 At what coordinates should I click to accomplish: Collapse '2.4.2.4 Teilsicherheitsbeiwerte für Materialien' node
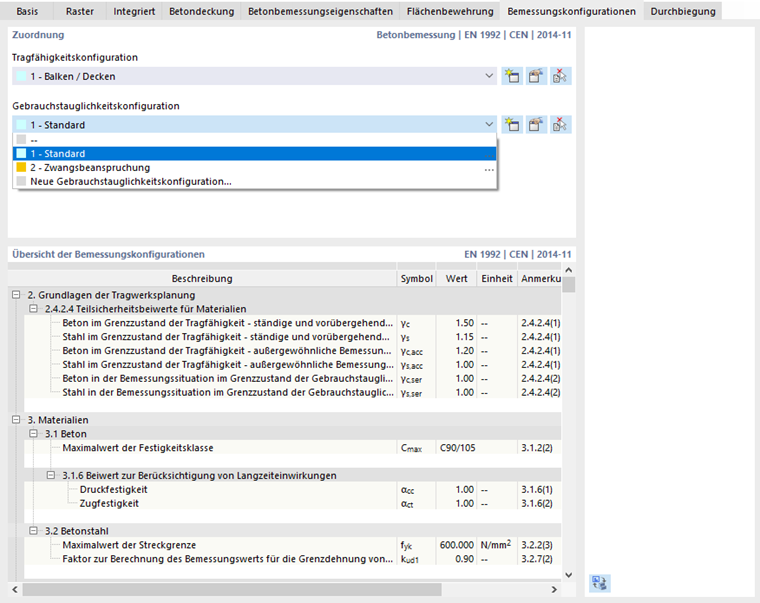click(x=33, y=309)
